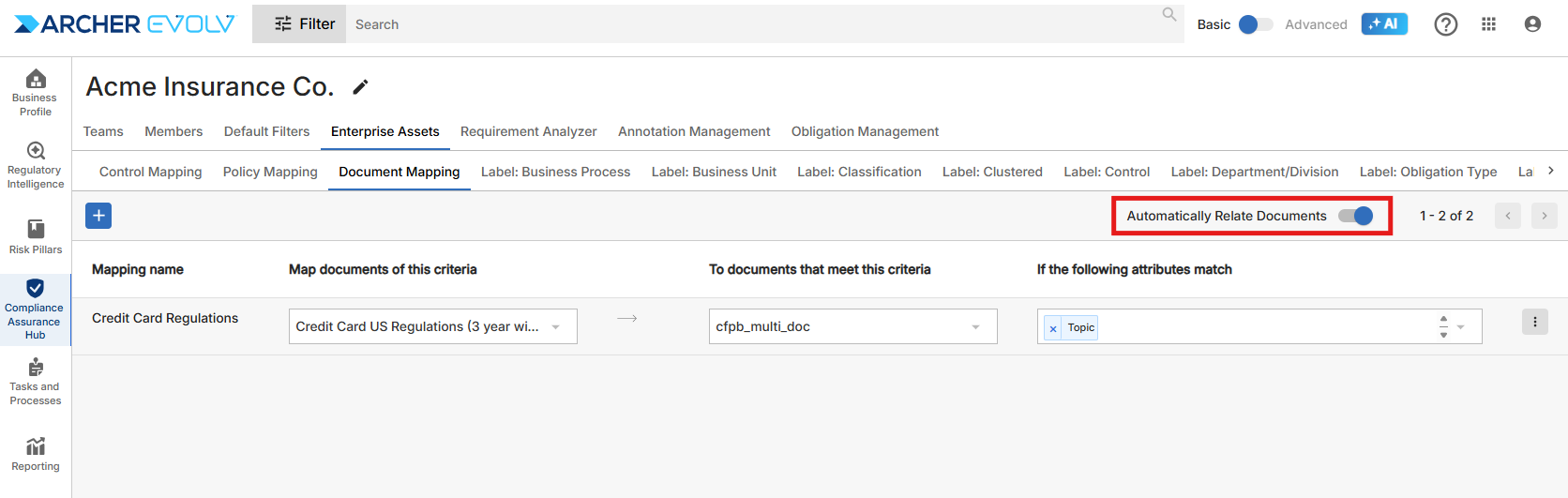Toggle Automatically Relate Documents switch

[x=1356, y=216]
